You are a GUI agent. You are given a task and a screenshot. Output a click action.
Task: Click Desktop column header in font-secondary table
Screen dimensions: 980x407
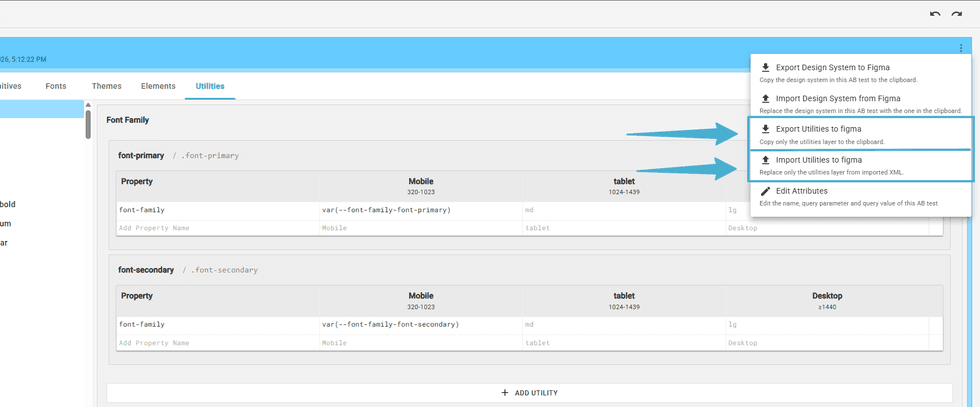pyautogui.click(x=828, y=301)
